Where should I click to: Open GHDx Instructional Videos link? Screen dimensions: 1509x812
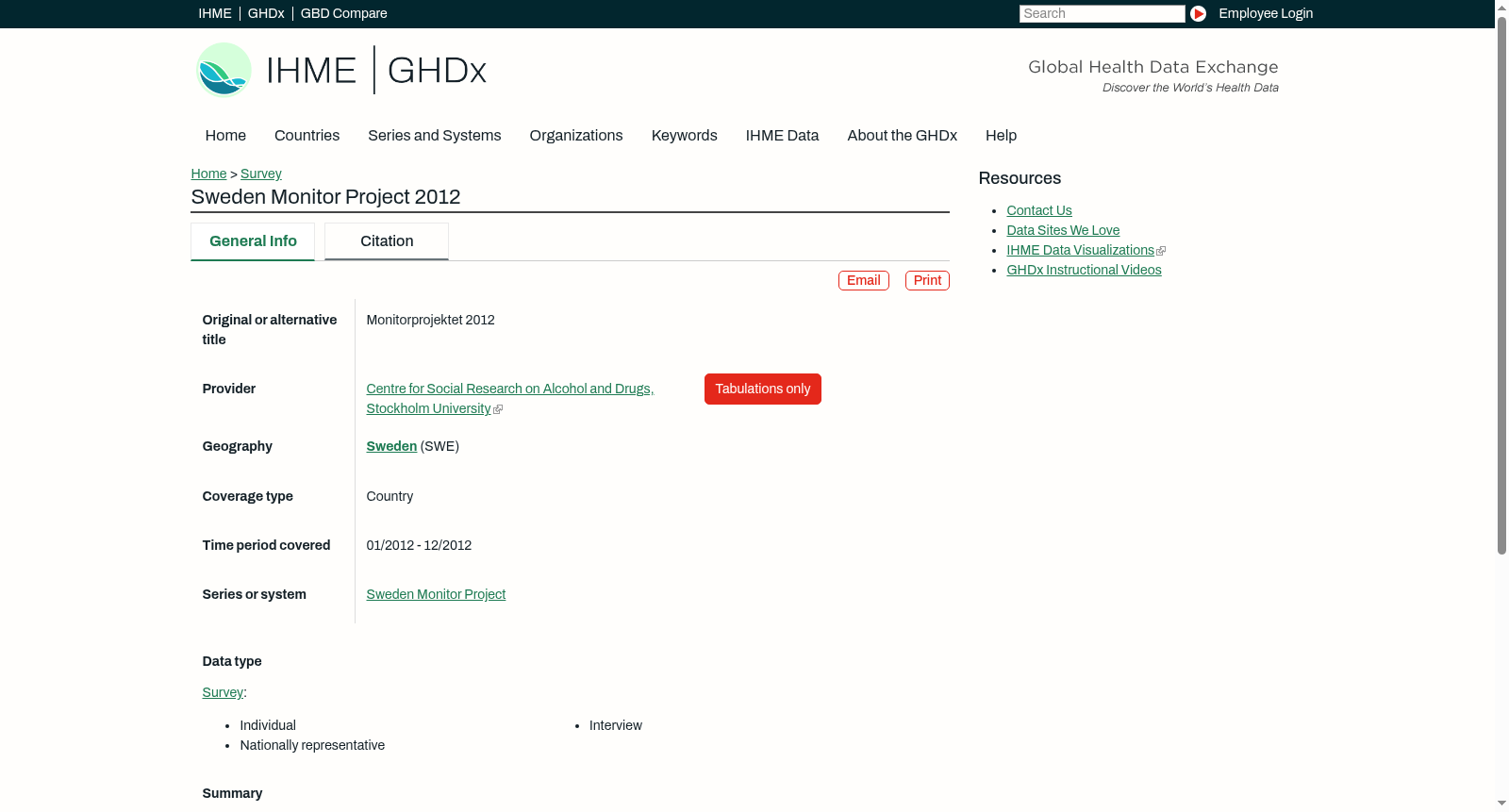click(1084, 270)
